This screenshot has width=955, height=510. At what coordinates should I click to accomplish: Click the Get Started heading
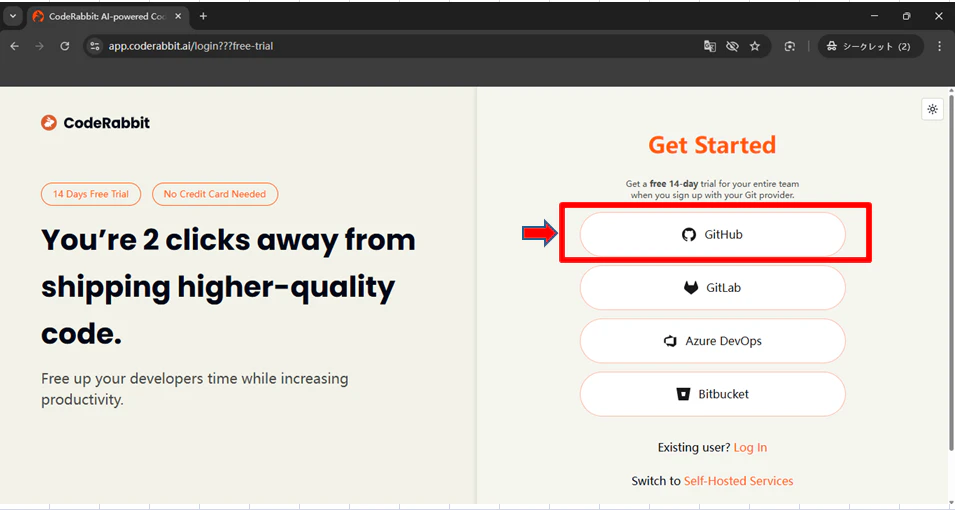[x=712, y=145]
